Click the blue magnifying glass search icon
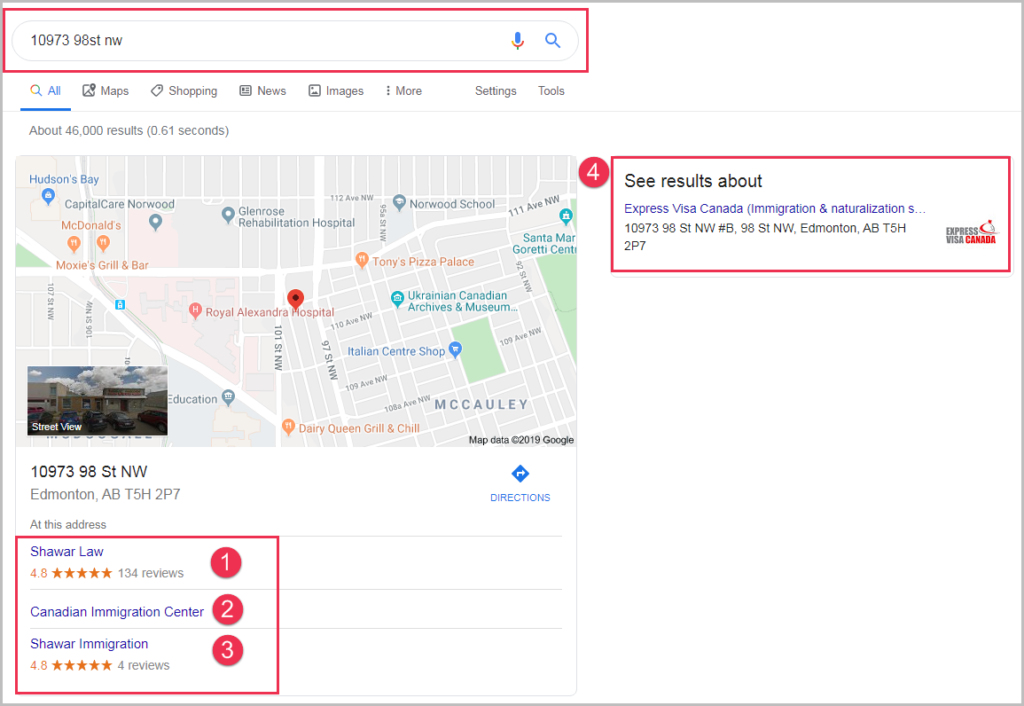The width and height of the screenshot is (1024, 706). pyautogui.click(x=552, y=41)
